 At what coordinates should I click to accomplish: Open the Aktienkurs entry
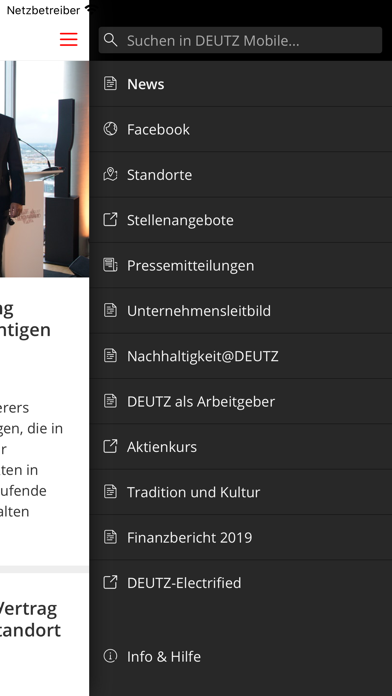(x=241, y=446)
